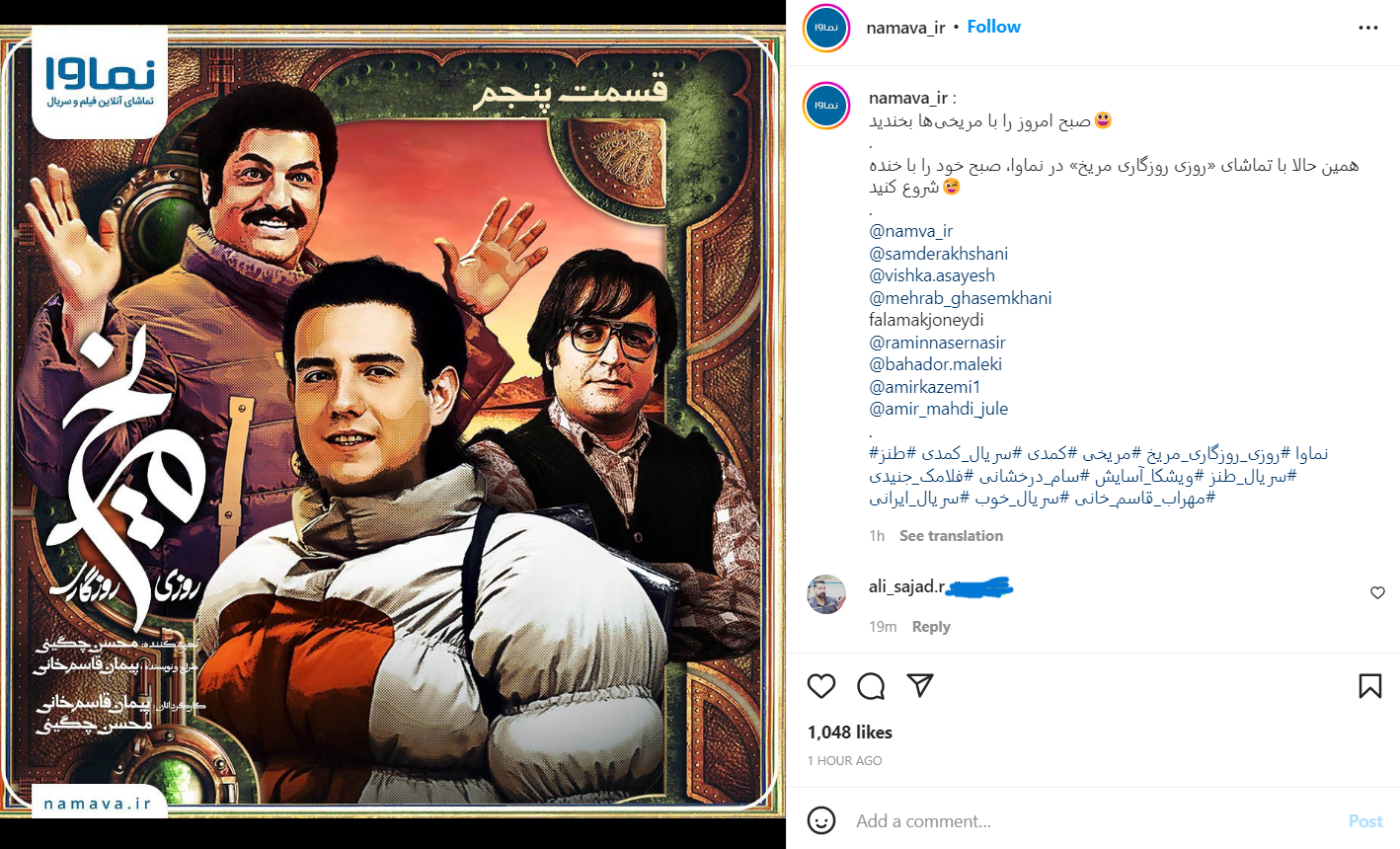
Task: Share the post with the paper plane icon
Action: 920,686
